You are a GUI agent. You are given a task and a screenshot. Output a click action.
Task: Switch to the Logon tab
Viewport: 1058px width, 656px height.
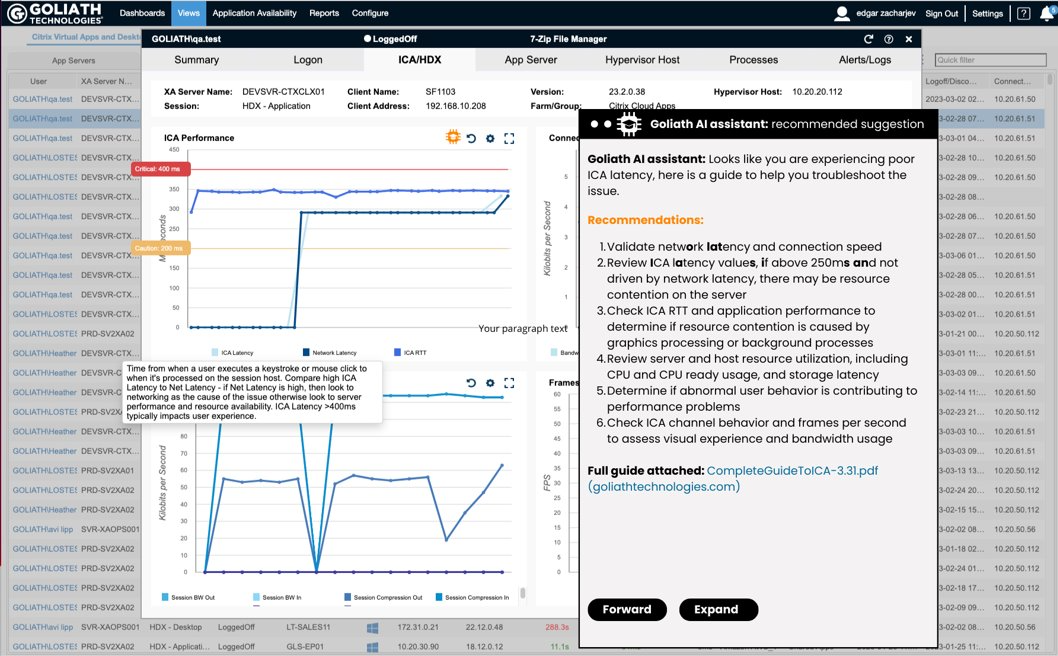[x=308, y=59]
